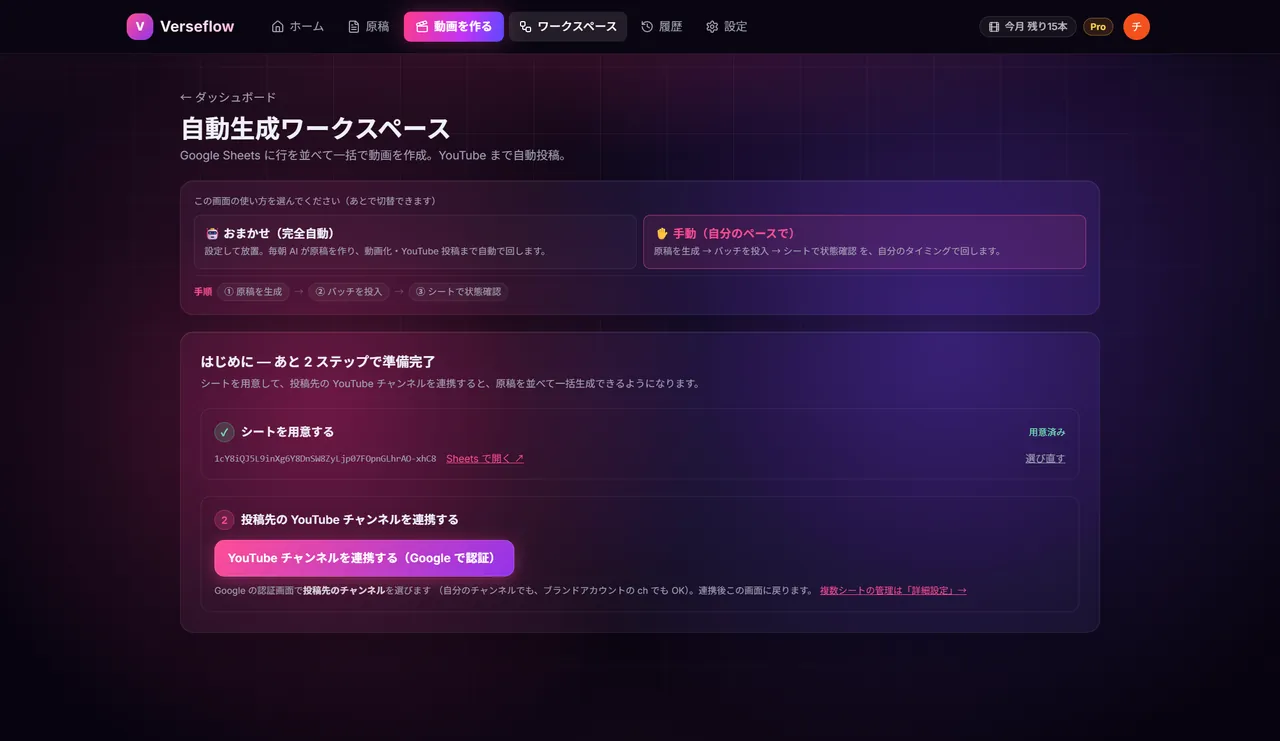Go to ホーム in the nav bar
Screen dimensions: 1280x741
(x=298, y=27)
